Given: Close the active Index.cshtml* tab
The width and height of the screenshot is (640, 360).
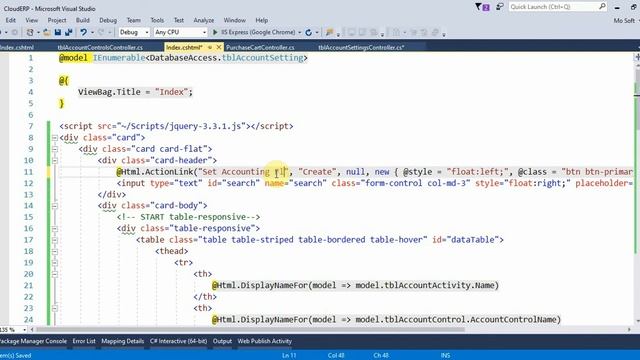Looking at the screenshot, I should pyautogui.click(x=219, y=47).
